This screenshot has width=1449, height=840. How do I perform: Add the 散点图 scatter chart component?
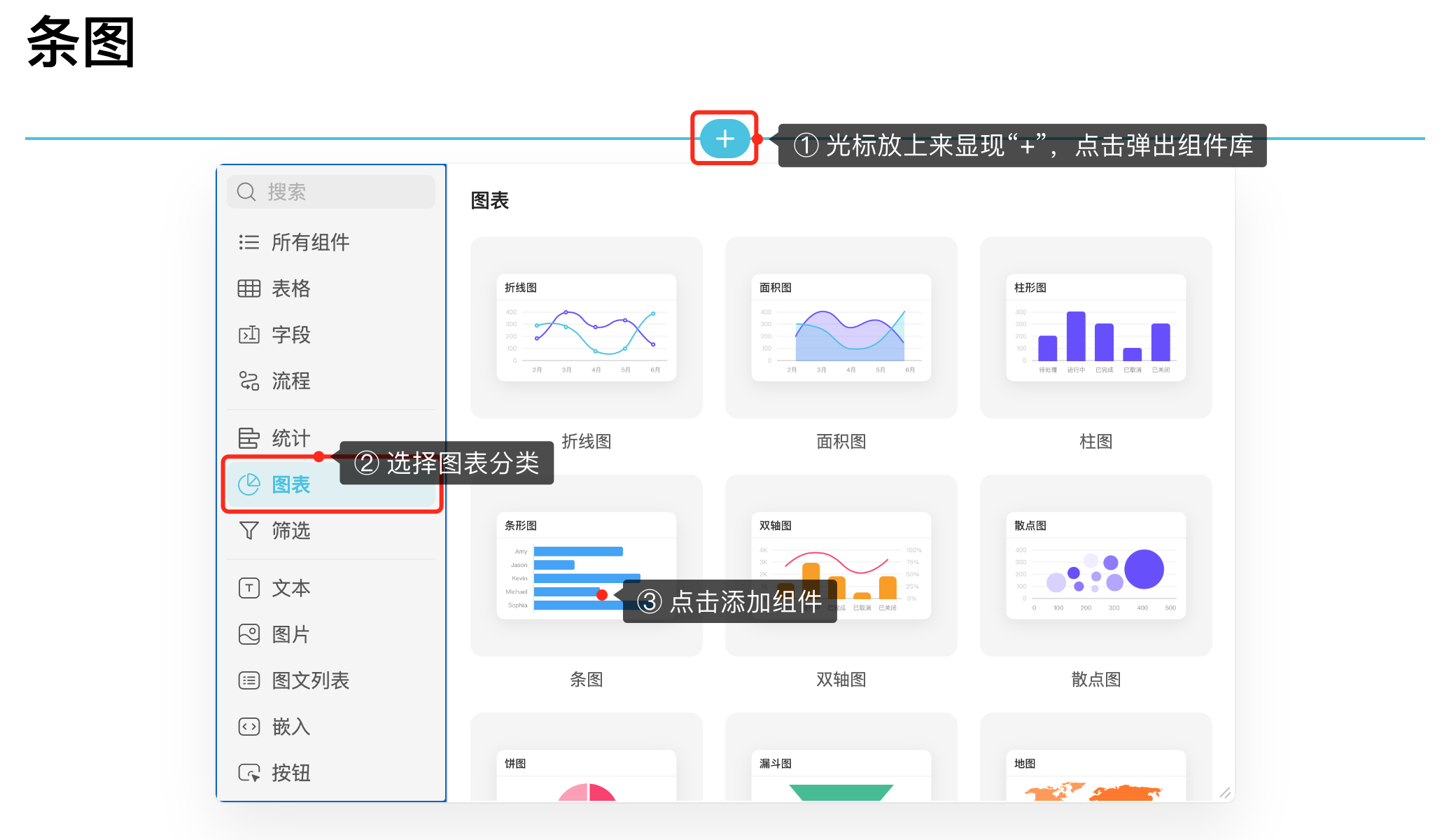point(1096,566)
